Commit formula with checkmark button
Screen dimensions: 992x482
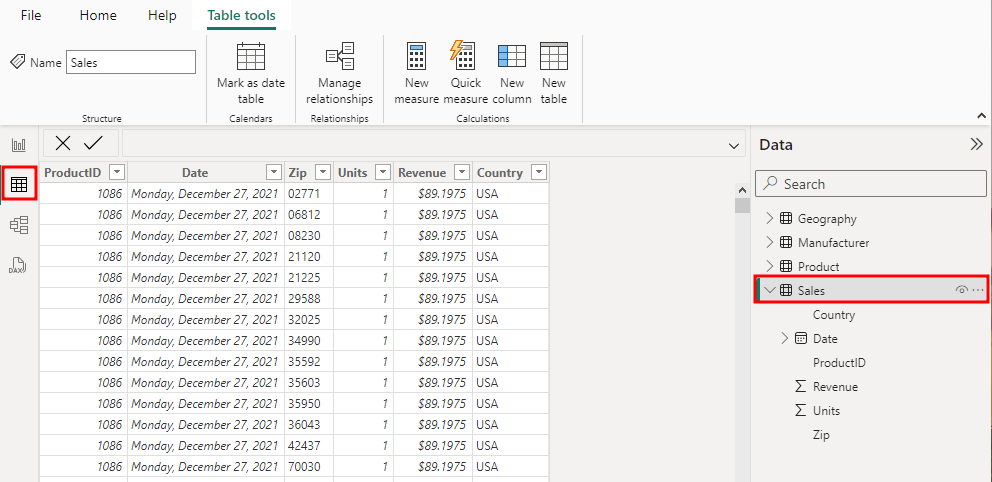(93, 143)
